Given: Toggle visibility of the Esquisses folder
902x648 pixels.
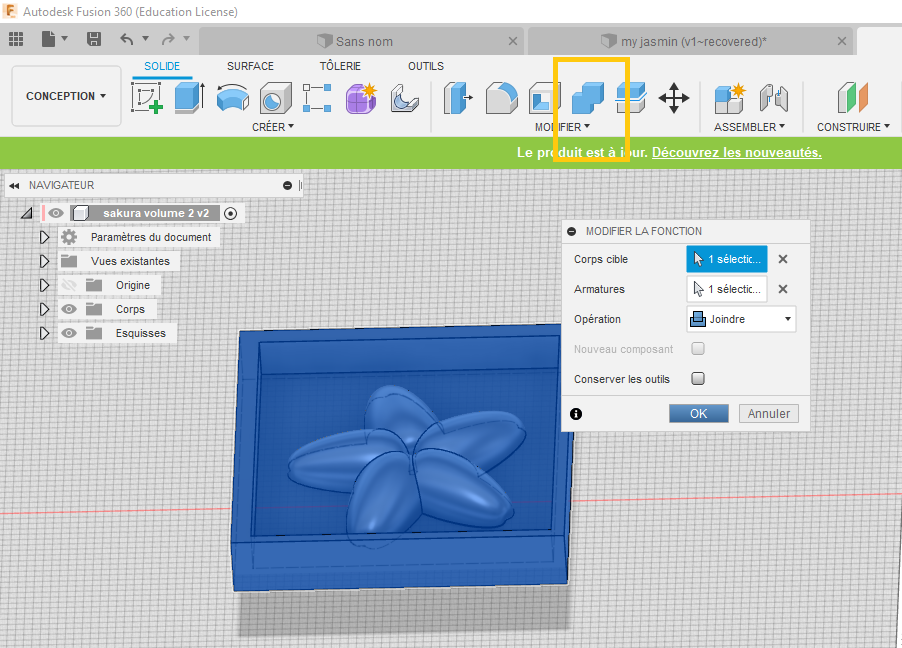Looking at the screenshot, I should [x=69, y=333].
